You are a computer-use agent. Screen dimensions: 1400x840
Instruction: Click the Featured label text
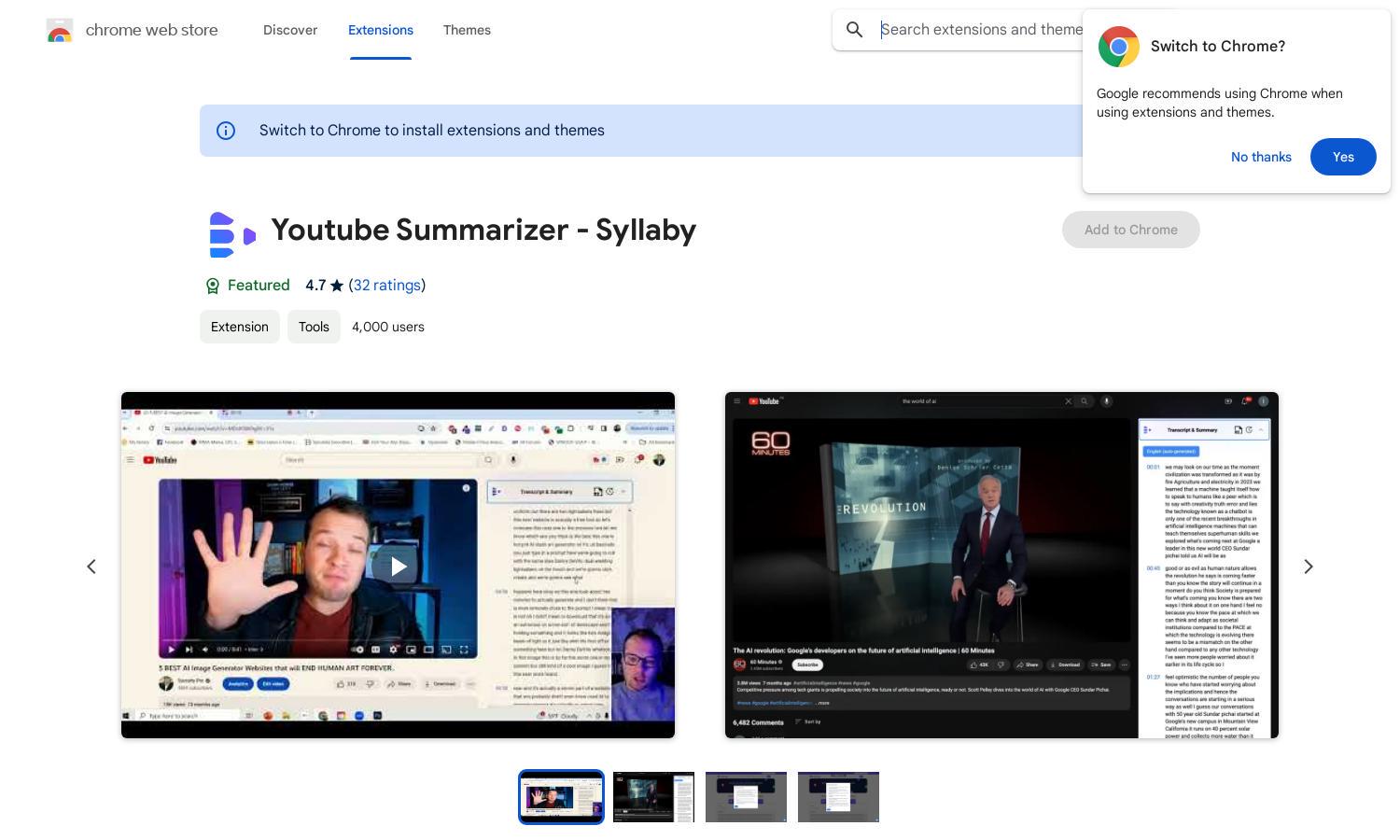259,286
